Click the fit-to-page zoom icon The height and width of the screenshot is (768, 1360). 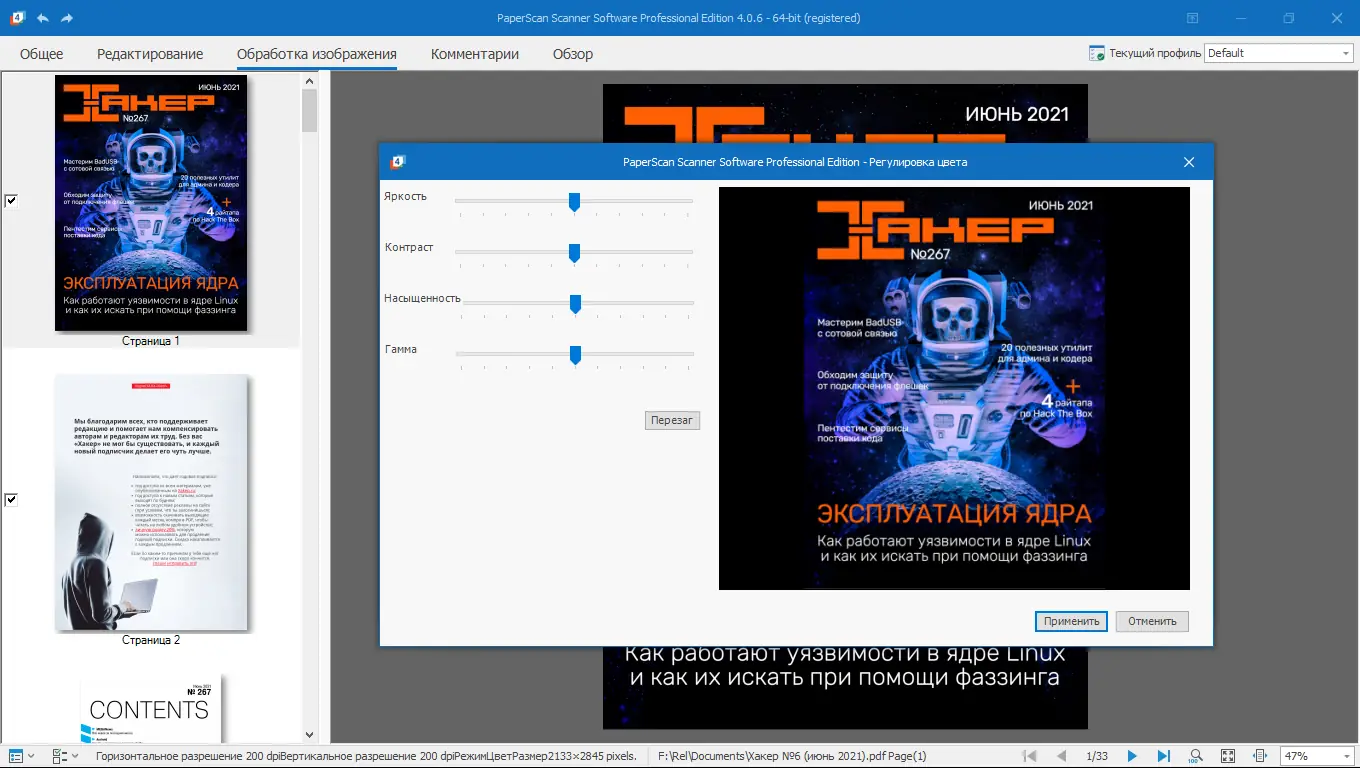[x=1228, y=756]
